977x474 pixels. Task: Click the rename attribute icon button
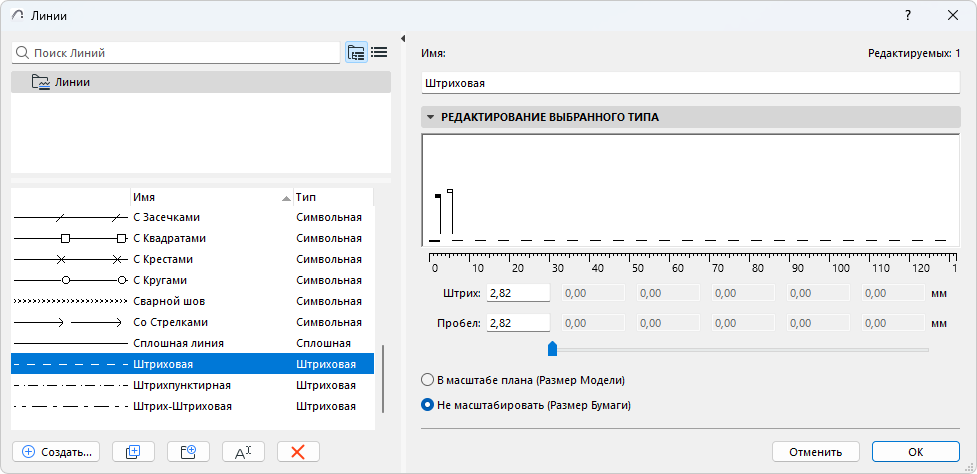click(x=243, y=452)
